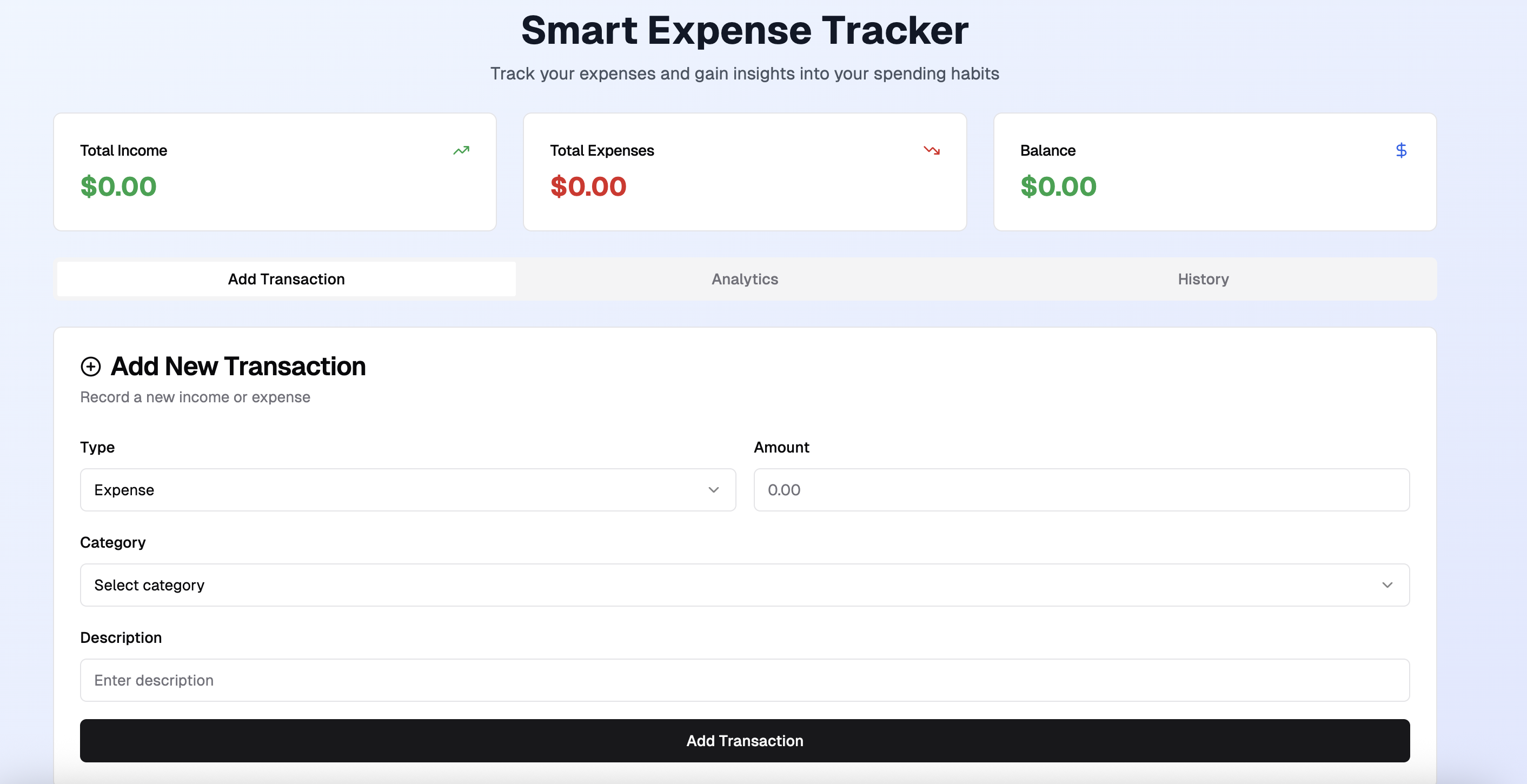Open the History tab
1527x784 pixels.
[x=1203, y=279]
